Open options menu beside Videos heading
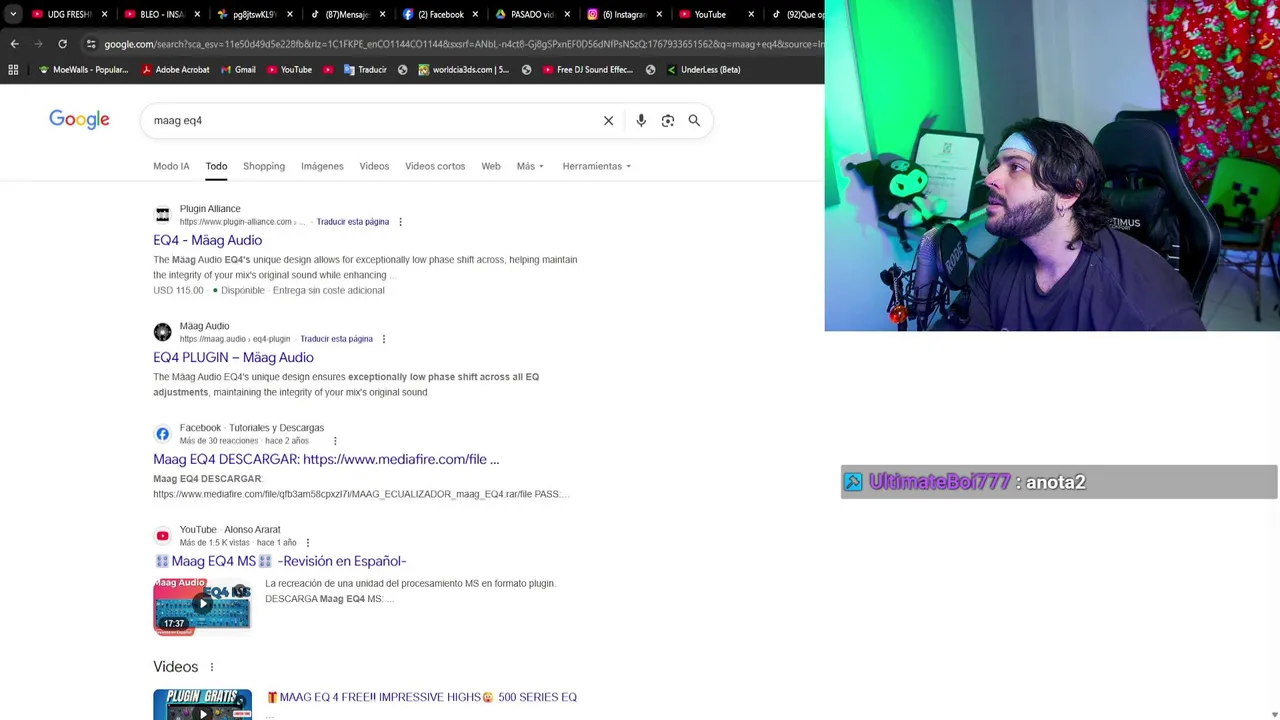 (x=211, y=667)
